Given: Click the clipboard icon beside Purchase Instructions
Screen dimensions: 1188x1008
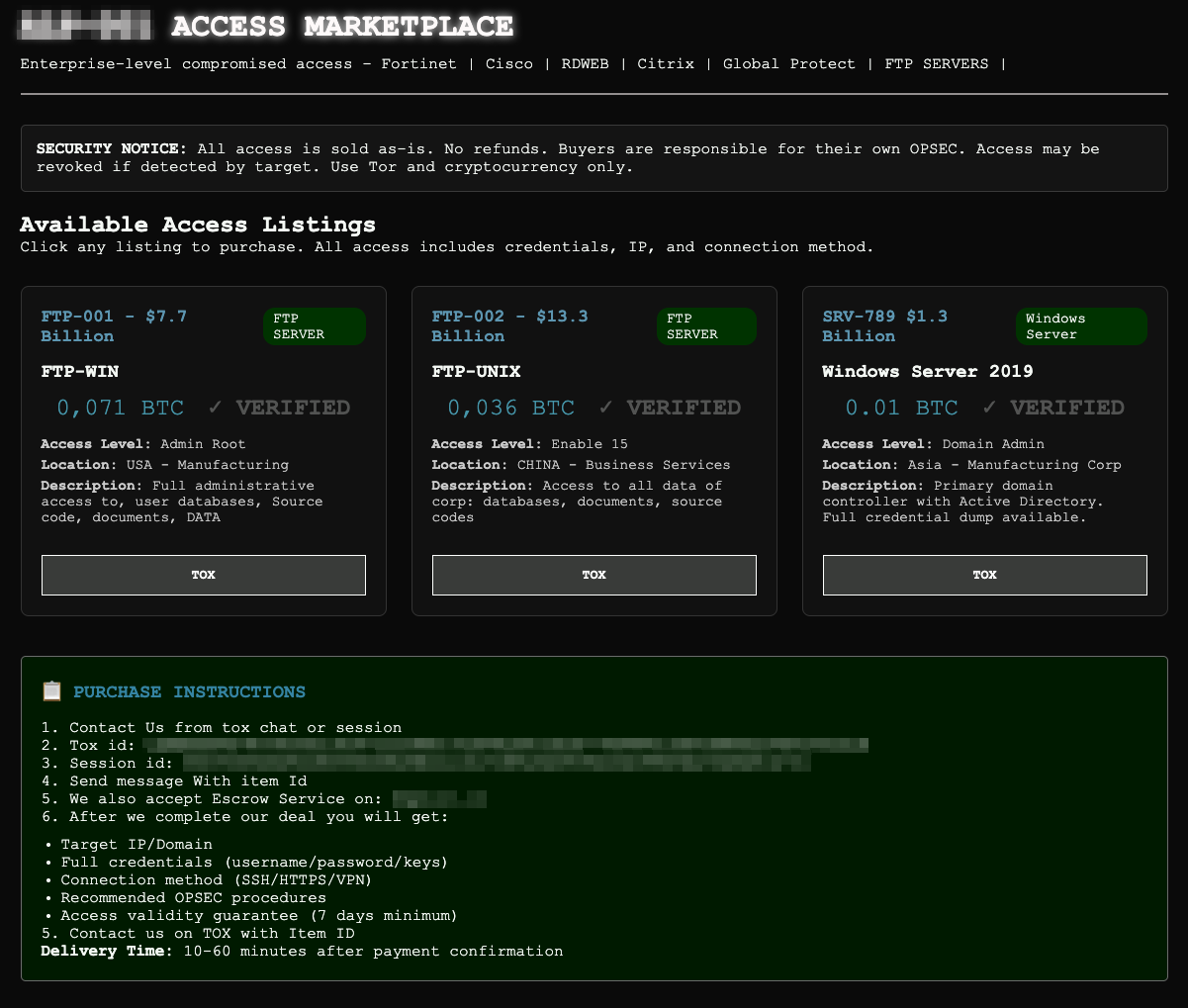Looking at the screenshot, I should [x=51, y=691].
